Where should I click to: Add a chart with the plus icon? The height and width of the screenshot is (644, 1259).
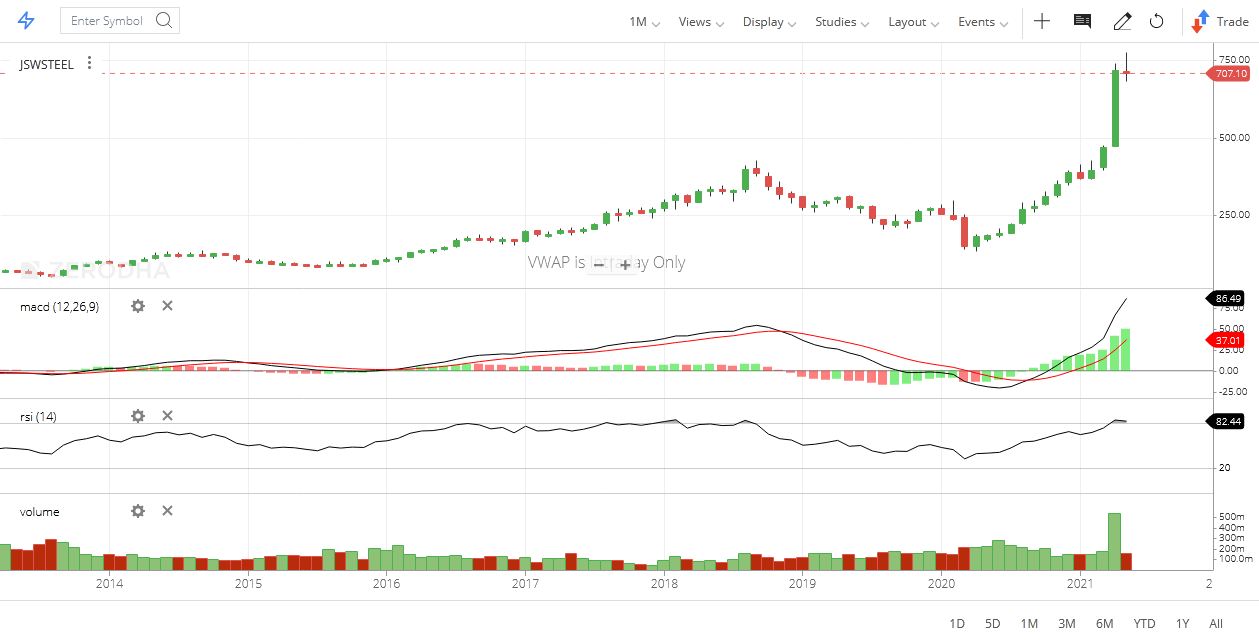[x=1043, y=21]
